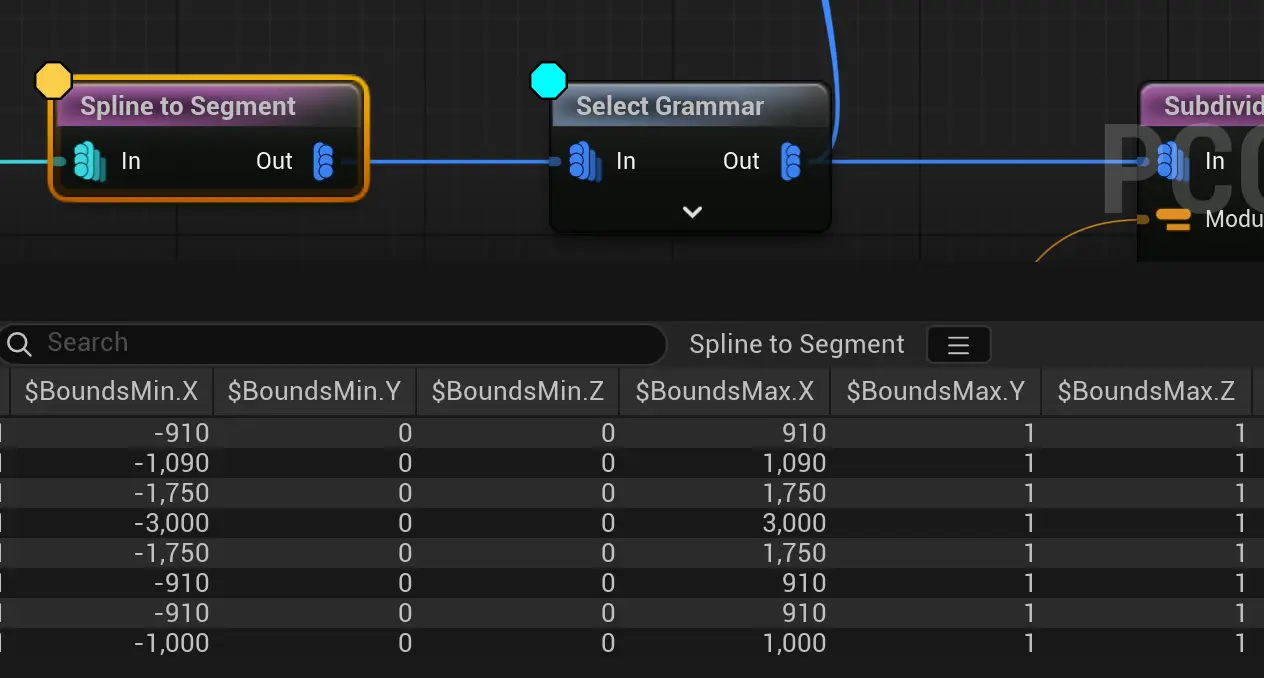The height and width of the screenshot is (678, 1264).
Task: Select the Select Grammar node title
Action: click(670, 107)
